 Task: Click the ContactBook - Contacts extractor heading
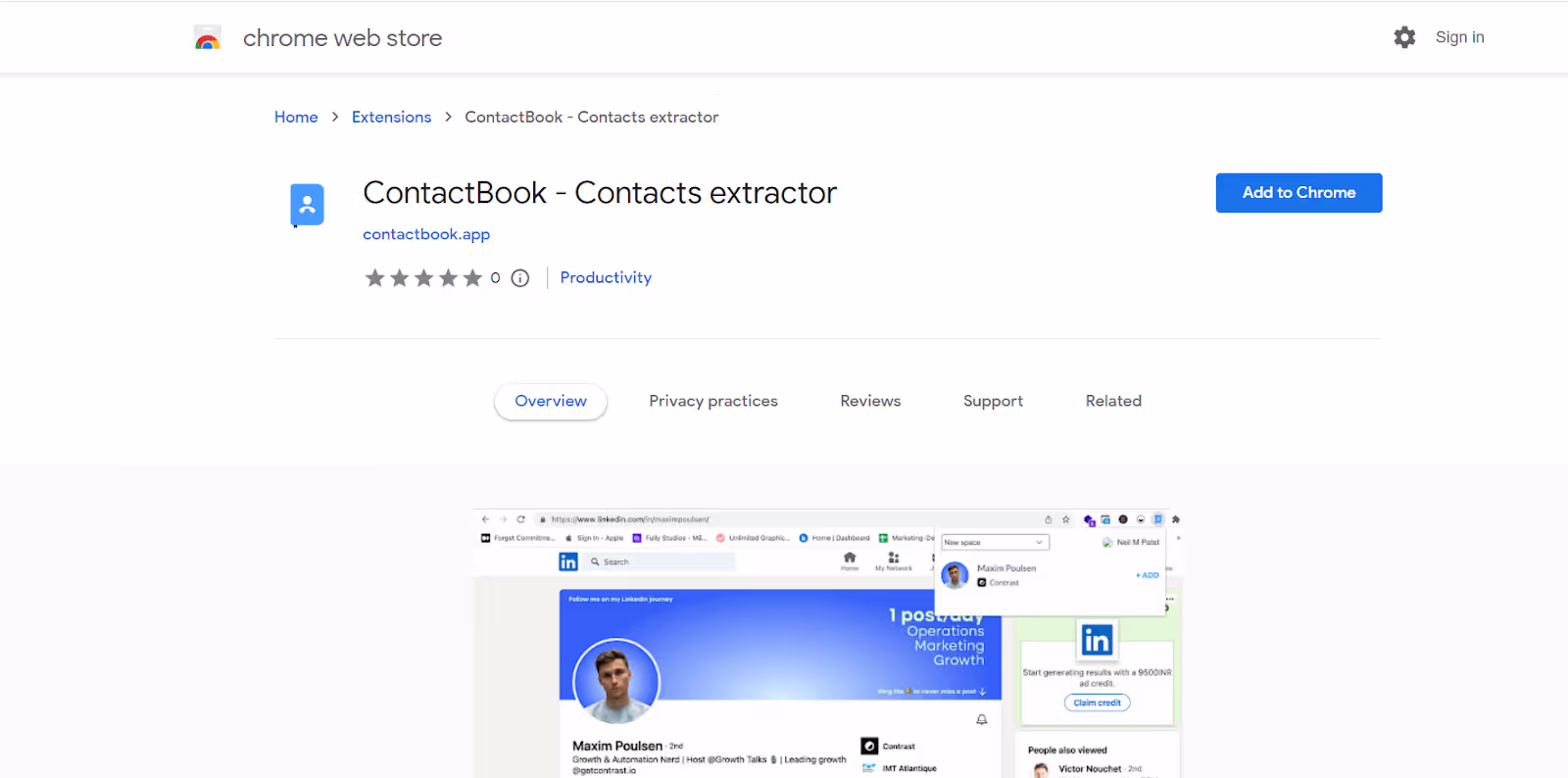tap(600, 193)
